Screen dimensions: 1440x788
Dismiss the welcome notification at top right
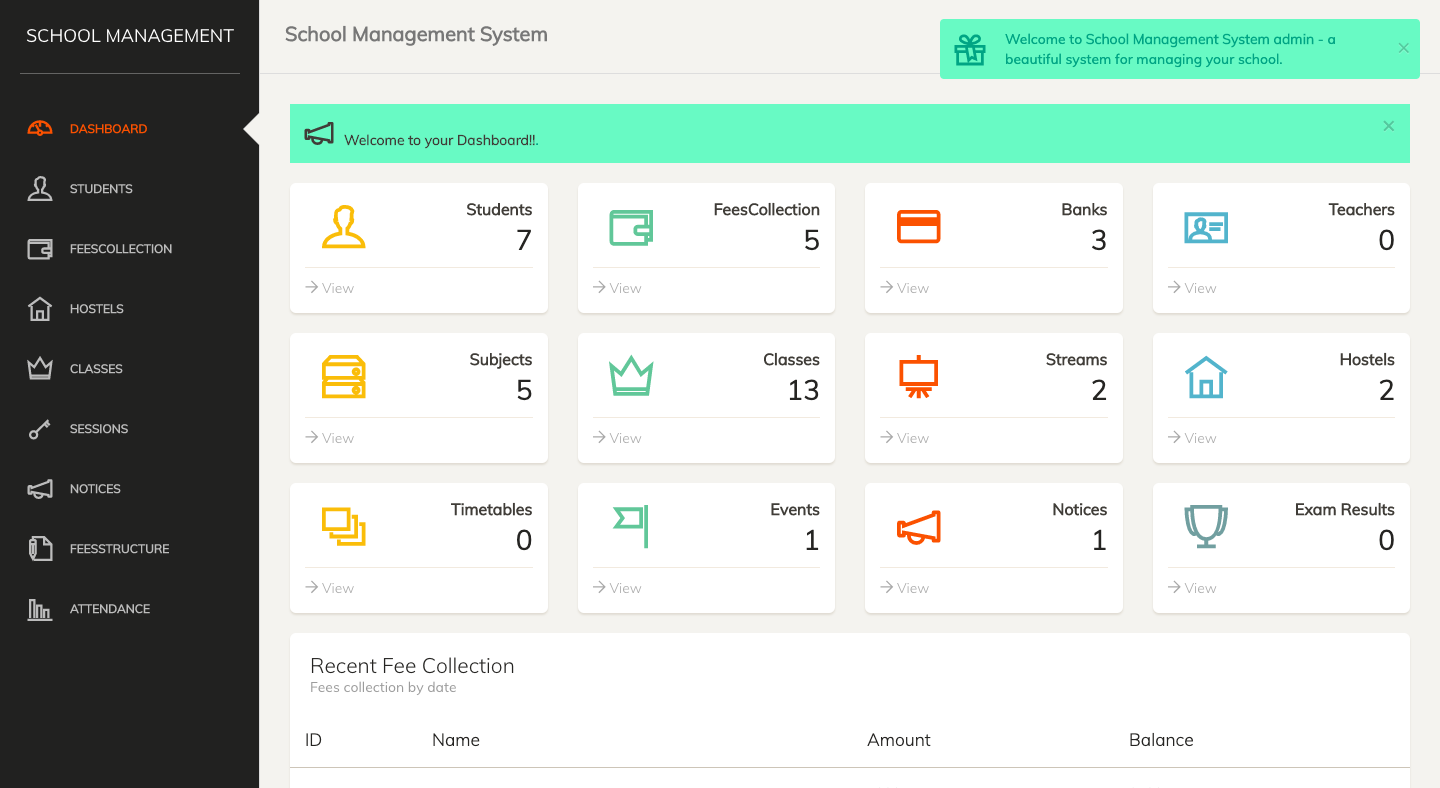click(x=1403, y=48)
